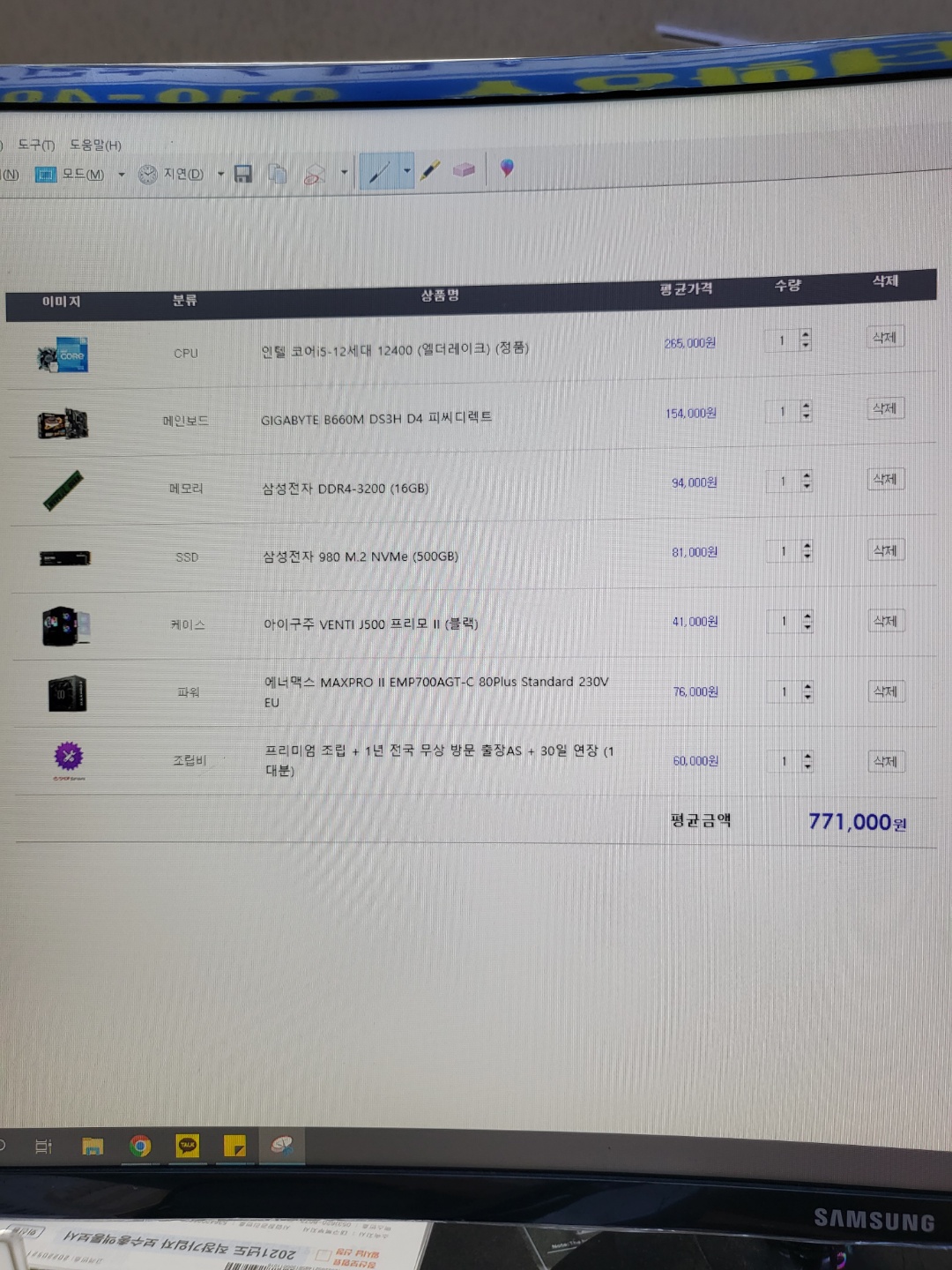Open the 도구(T) menu
This screenshot has width=952, height=1270.
pos(36,145)
